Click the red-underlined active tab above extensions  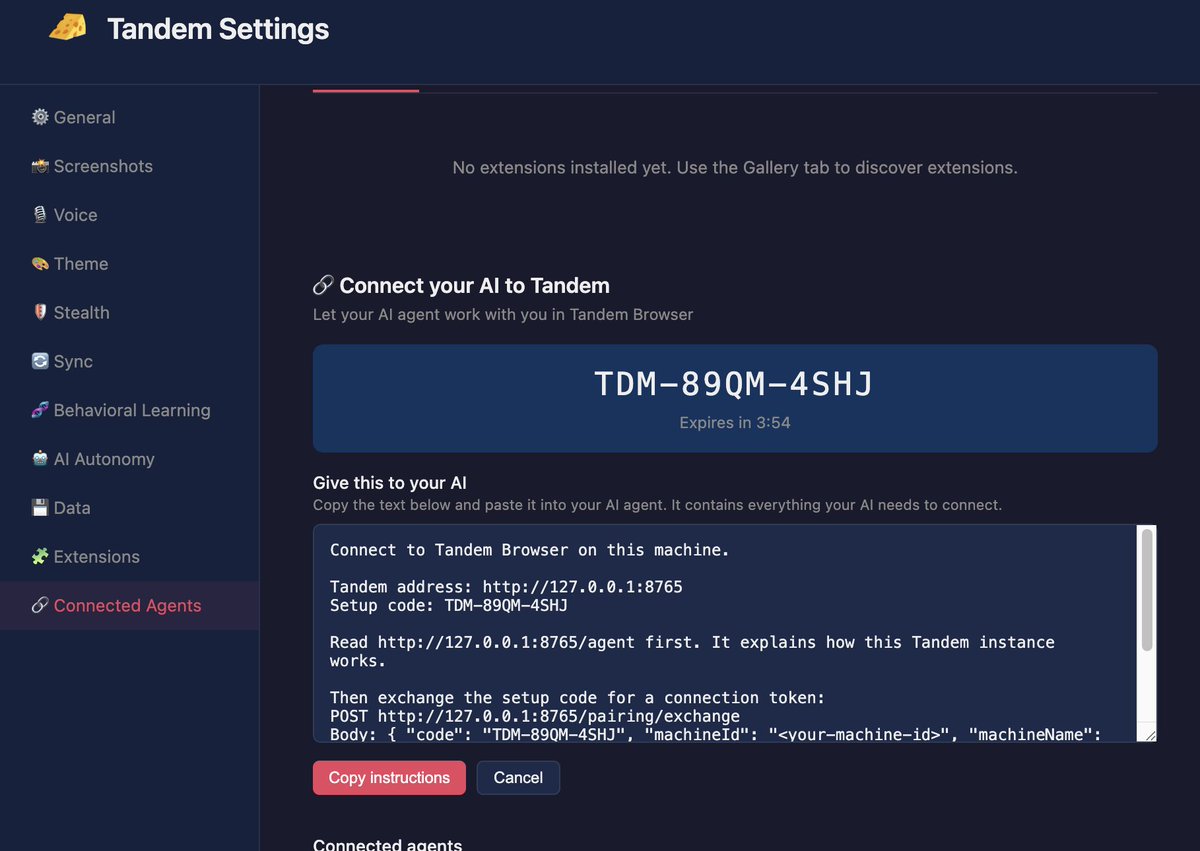pyautogui.click(x=366, y=89)
